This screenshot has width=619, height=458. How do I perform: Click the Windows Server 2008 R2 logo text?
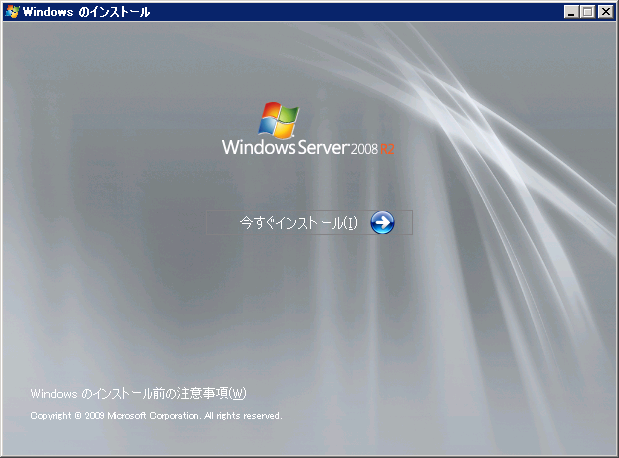click(x=308, y=147)
